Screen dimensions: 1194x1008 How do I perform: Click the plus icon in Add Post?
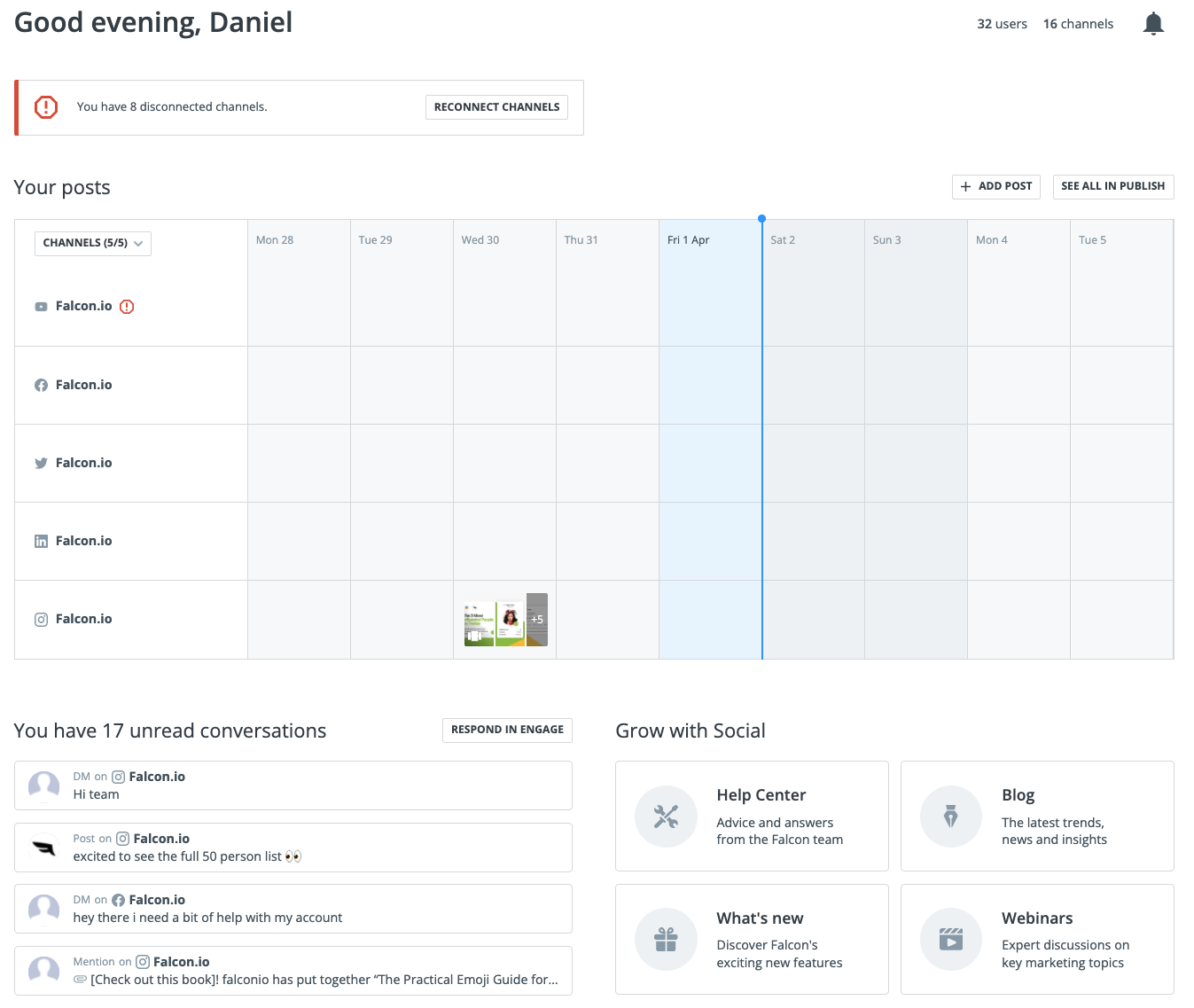[x=965, y=187]
